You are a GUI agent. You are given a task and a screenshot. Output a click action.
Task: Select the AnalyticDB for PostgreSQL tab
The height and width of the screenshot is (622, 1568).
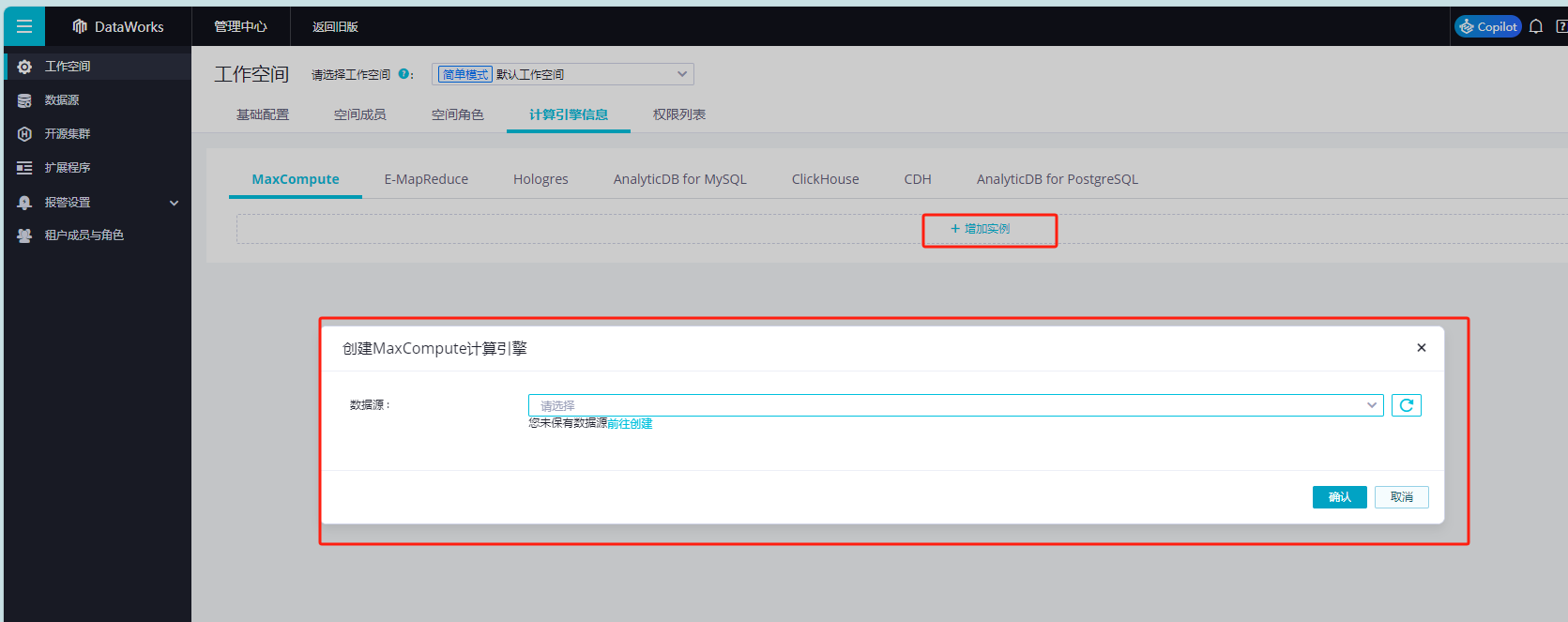click(1058, 179)
